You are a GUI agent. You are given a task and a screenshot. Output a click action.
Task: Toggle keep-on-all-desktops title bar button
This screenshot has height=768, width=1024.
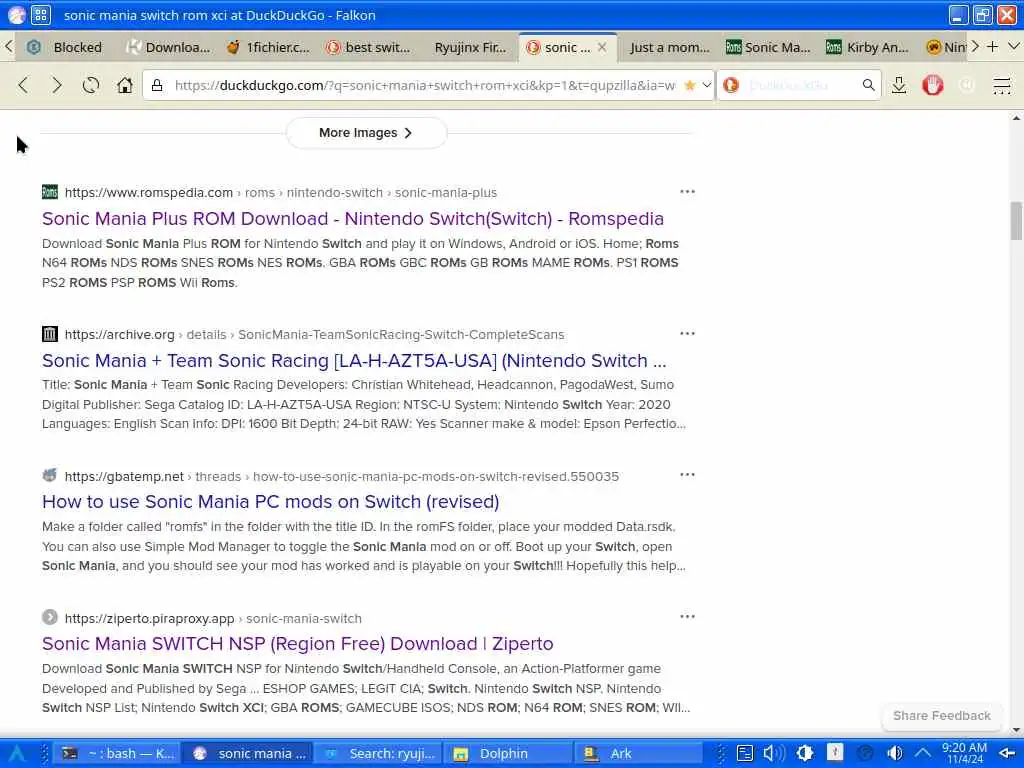point(40,15)
